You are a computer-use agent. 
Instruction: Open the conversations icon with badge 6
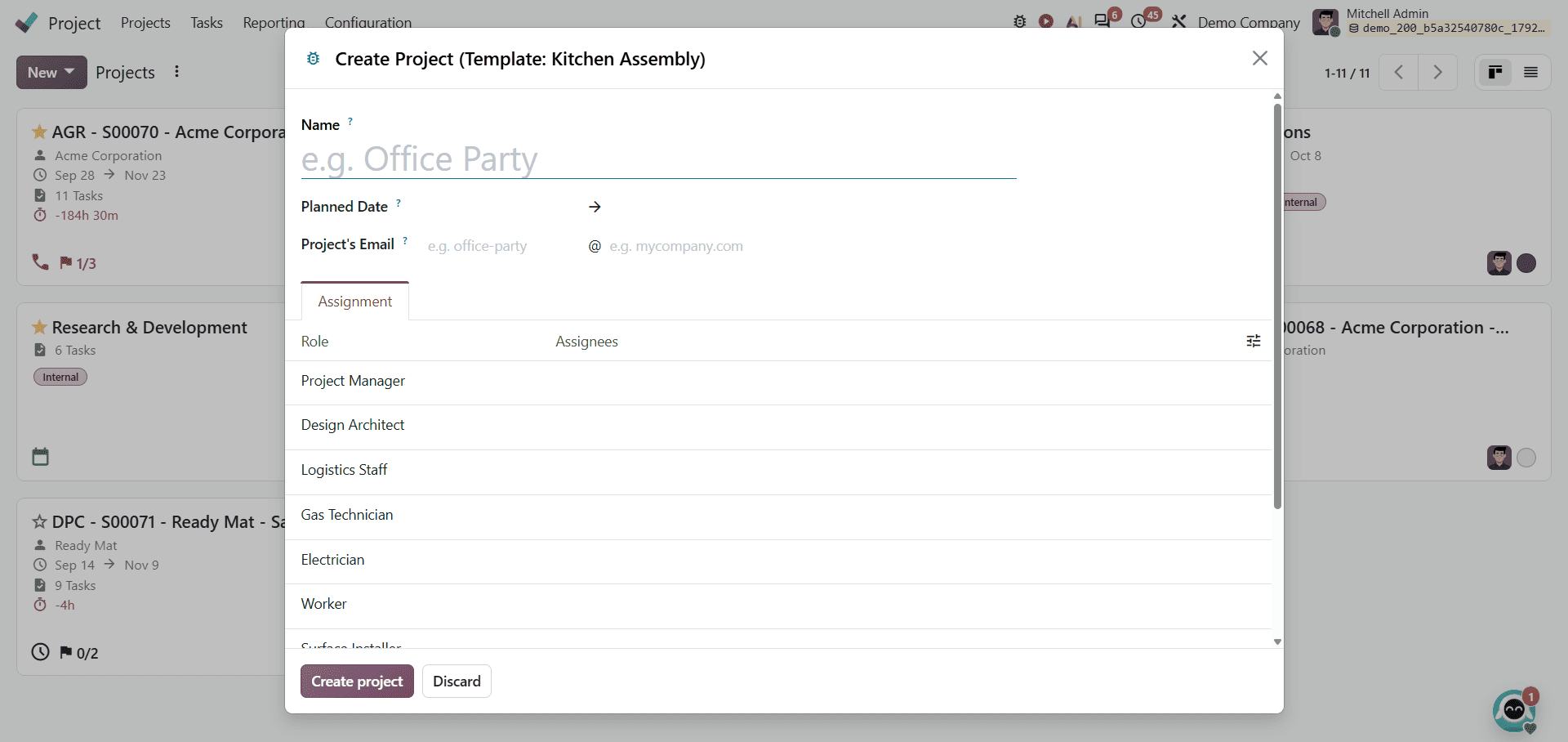[x=1103, y=21]
